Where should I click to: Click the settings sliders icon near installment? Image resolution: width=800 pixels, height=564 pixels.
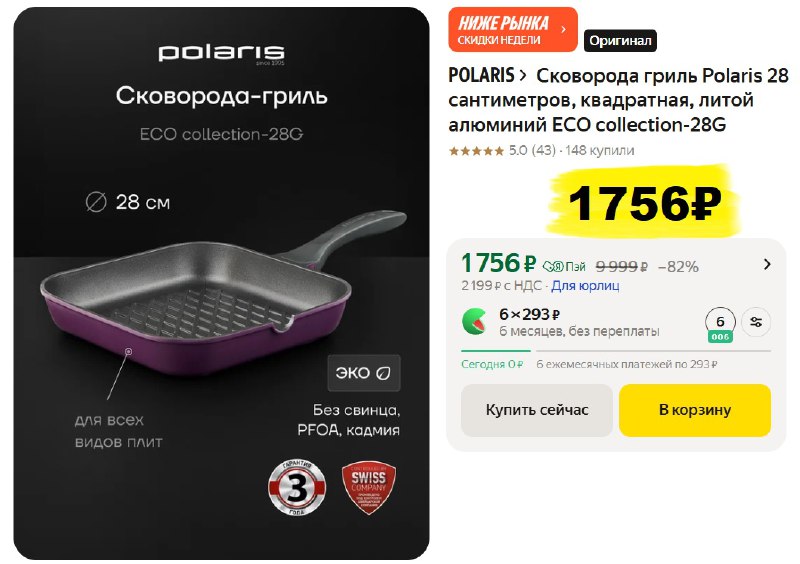click(756, 322)
